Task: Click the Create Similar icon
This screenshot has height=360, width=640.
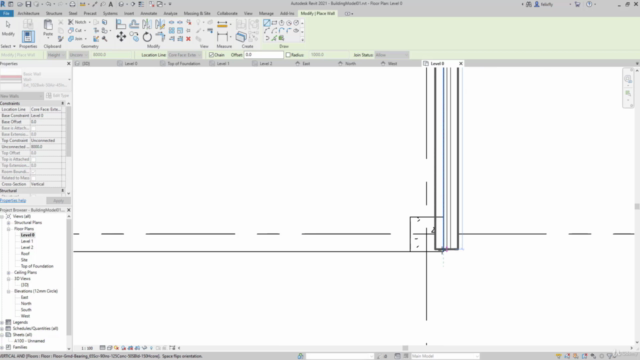Action: pos(241,36)
